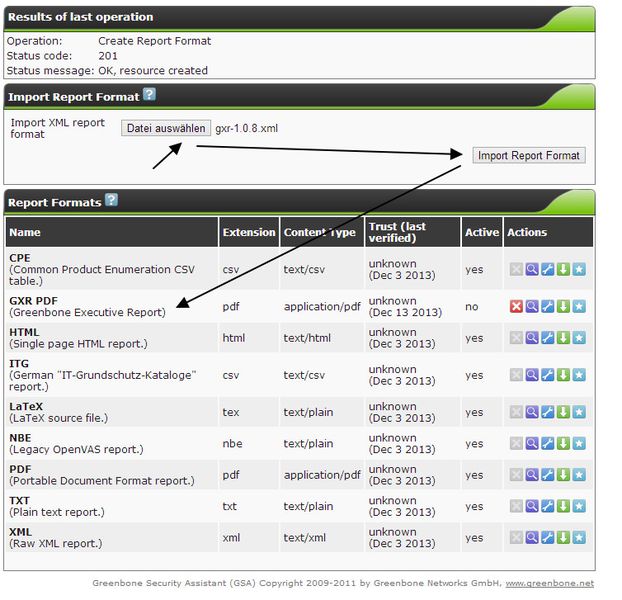Export the PDF (Portable Document) format
Image resolution: width=622 pixels, height=600 pixels.
click(x=563, y=475)
